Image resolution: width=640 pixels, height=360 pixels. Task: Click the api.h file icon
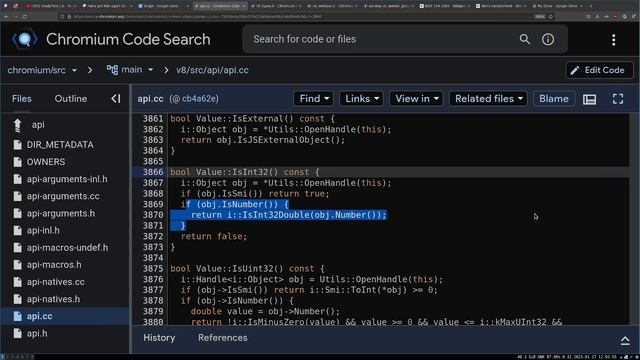click(18, 333)
